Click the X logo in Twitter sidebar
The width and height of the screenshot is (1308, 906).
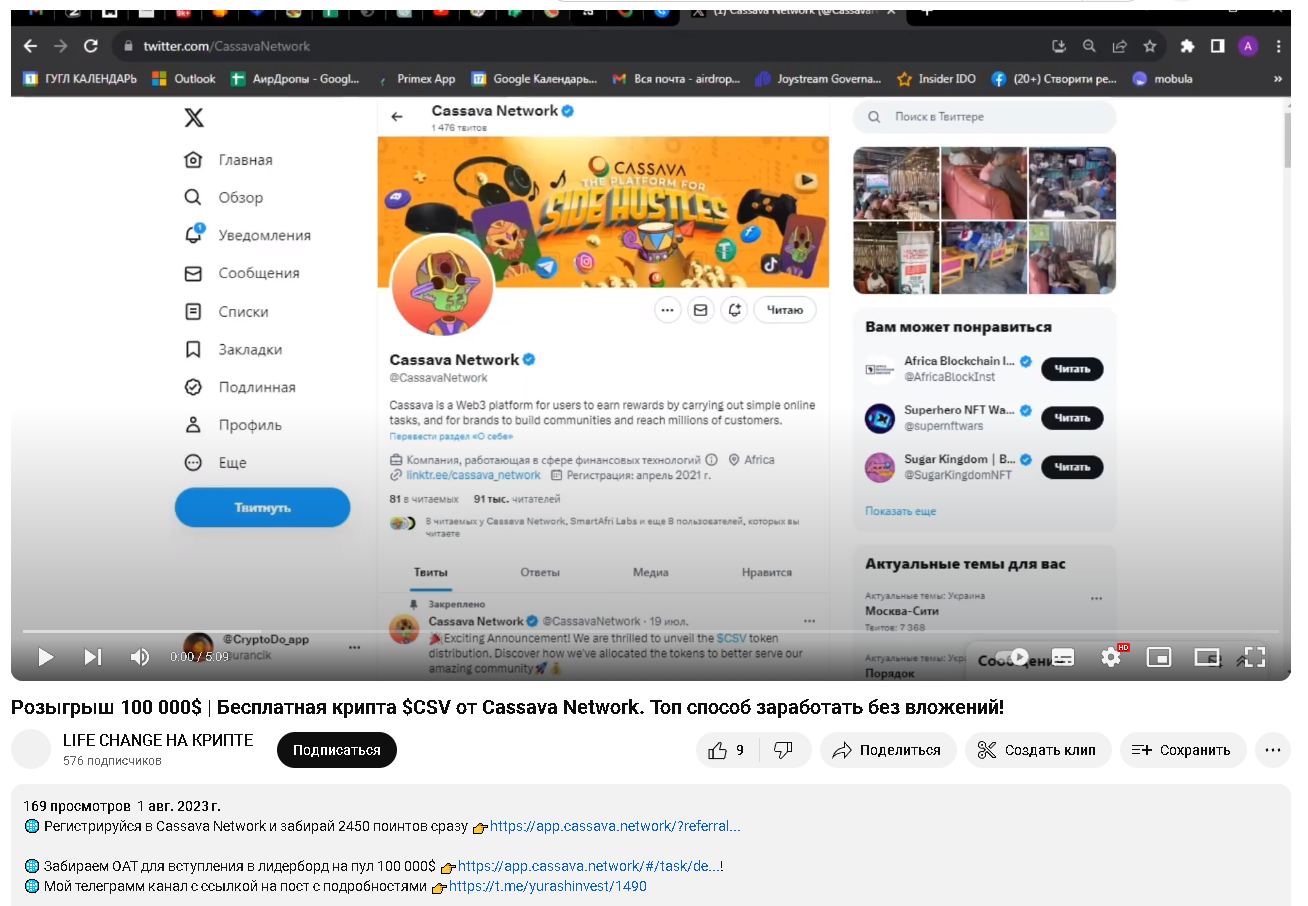click(x=194, y=118)
